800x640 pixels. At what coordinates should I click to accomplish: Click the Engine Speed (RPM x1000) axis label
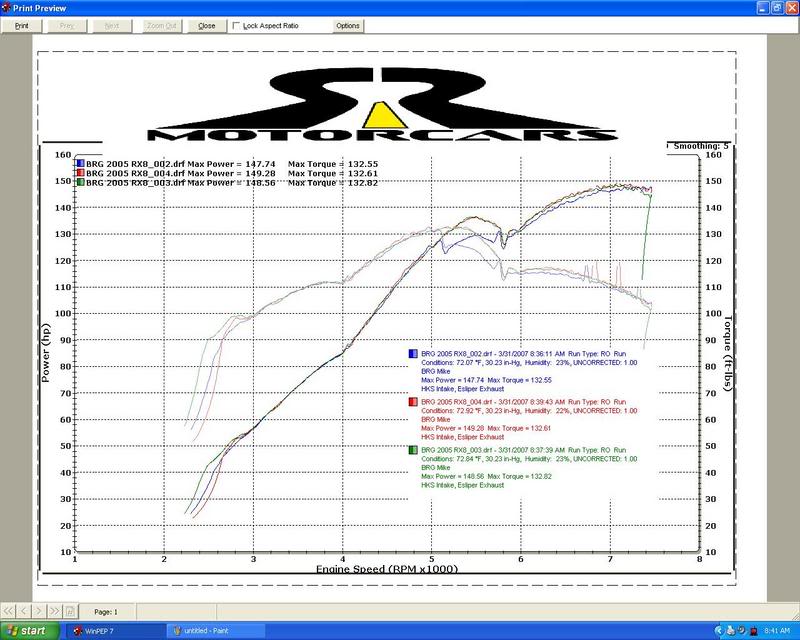click(387, 569)
